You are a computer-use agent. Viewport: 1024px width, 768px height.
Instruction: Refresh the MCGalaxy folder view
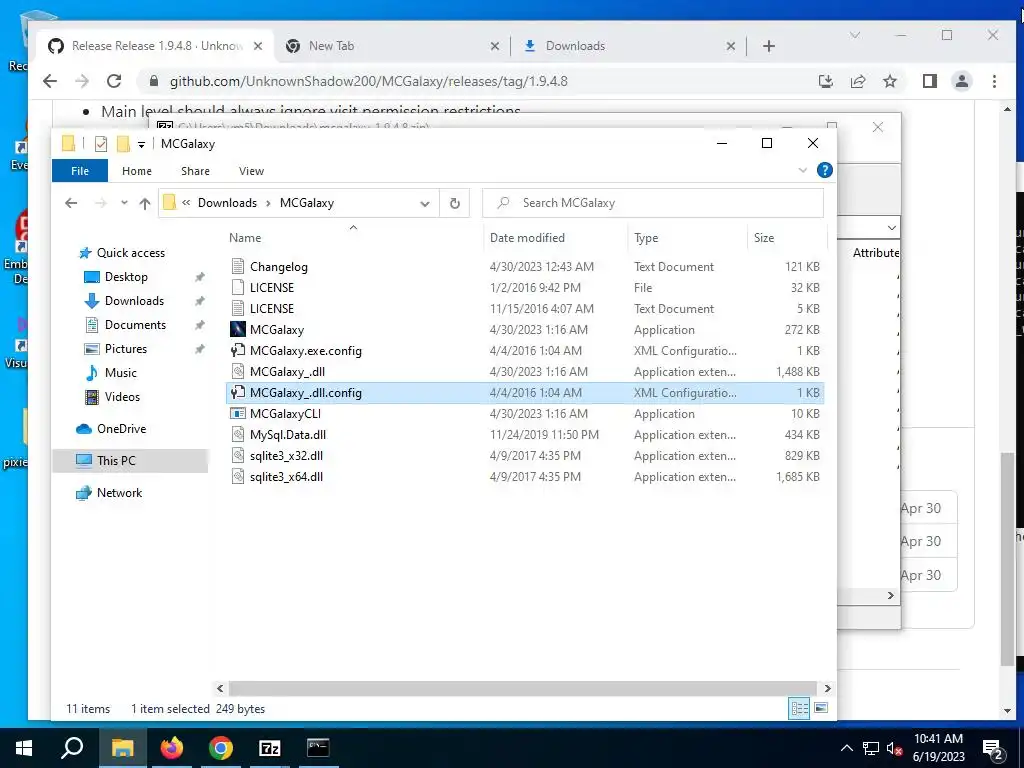coord(455,203)
